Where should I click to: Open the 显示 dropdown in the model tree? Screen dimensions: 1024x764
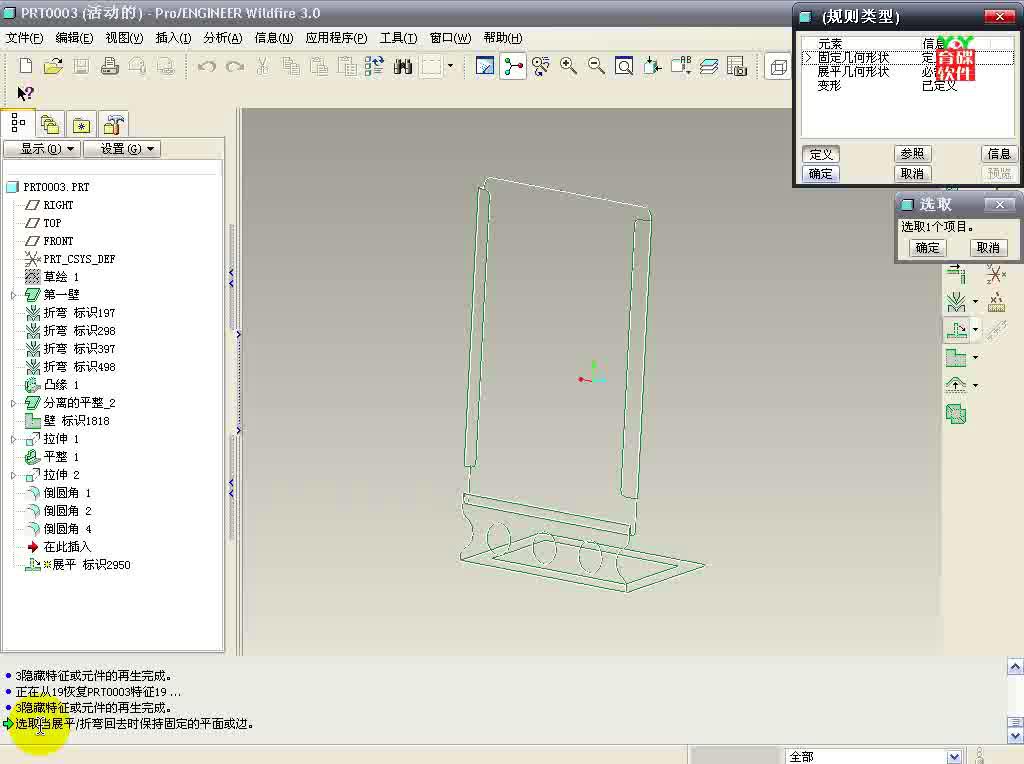(42, 149)
